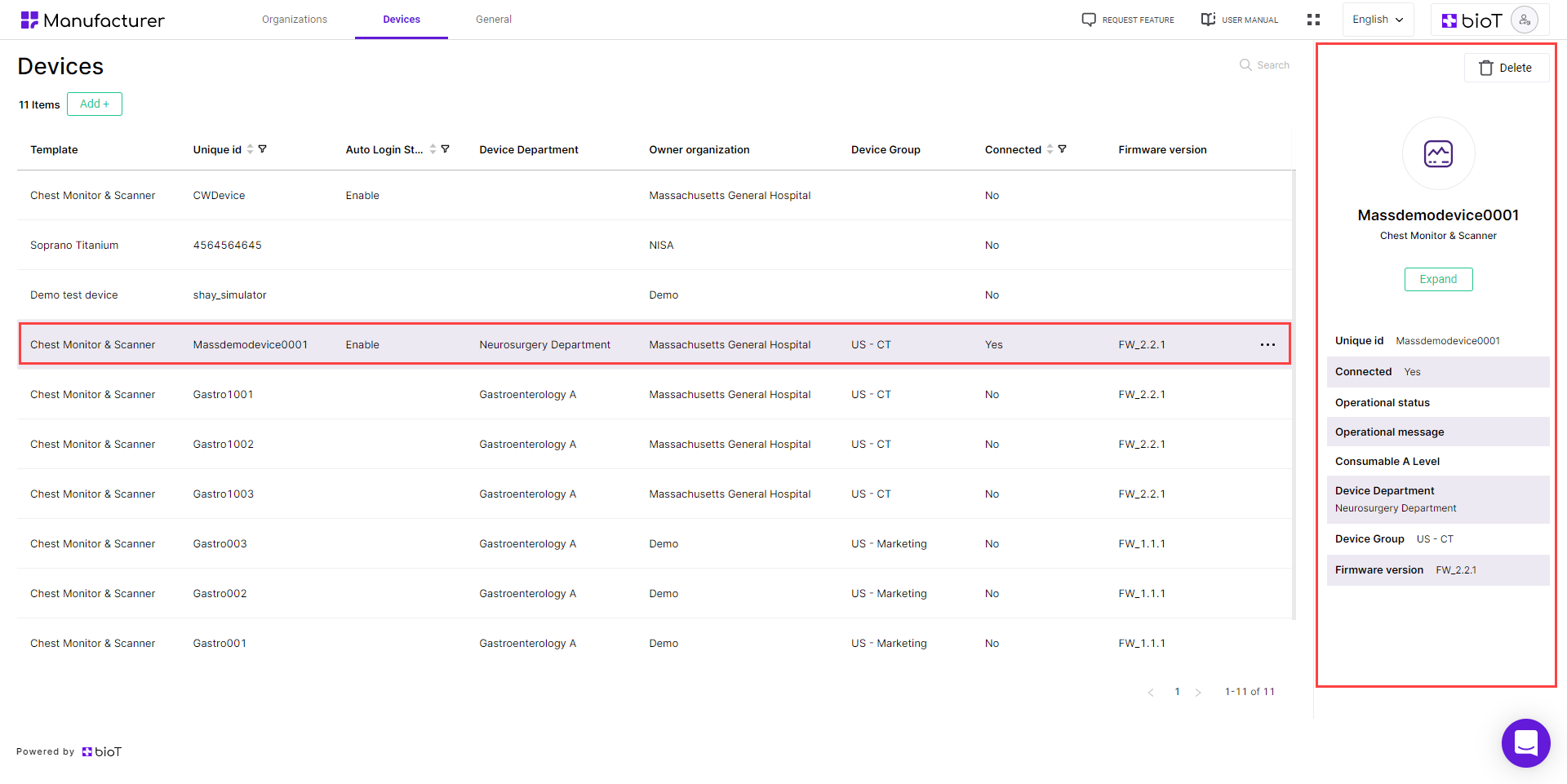Image resolution: width=1567 pixels, height=784 pixels.
Task: Open the User Manual book icon
Action: pyautogui.click(x=1208, y=20)
